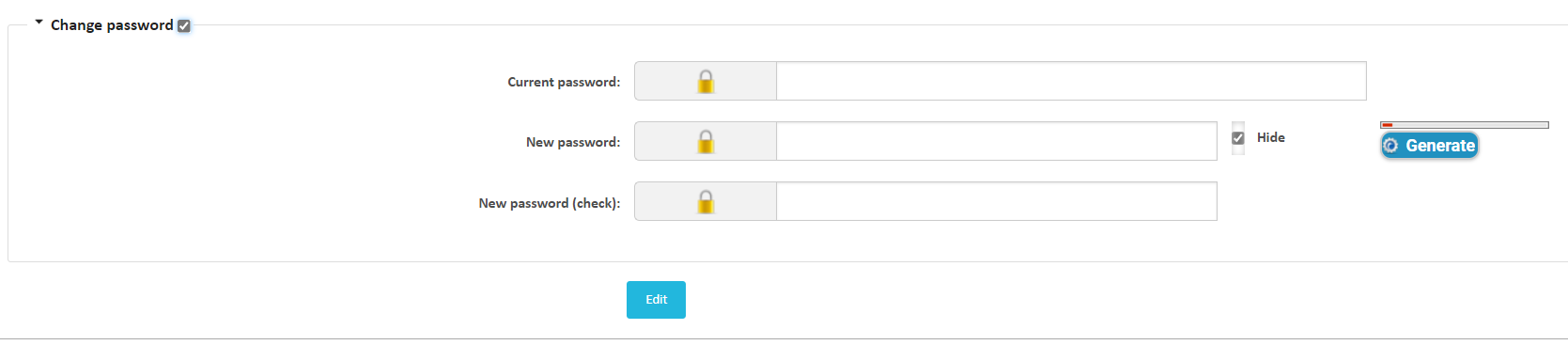
Task: Click the red strength indicator segment
Action: 1388,125
